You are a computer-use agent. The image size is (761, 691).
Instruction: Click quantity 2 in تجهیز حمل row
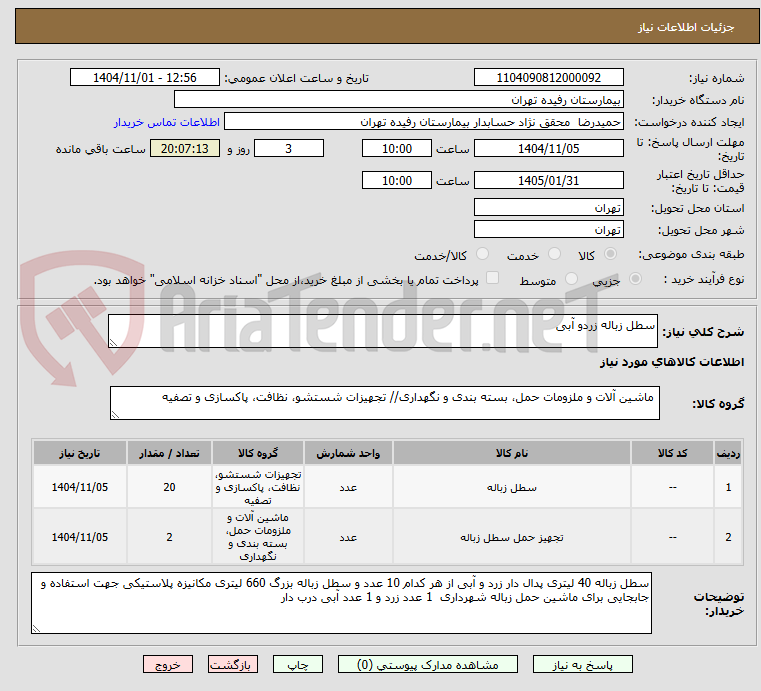tap(169, 537)
